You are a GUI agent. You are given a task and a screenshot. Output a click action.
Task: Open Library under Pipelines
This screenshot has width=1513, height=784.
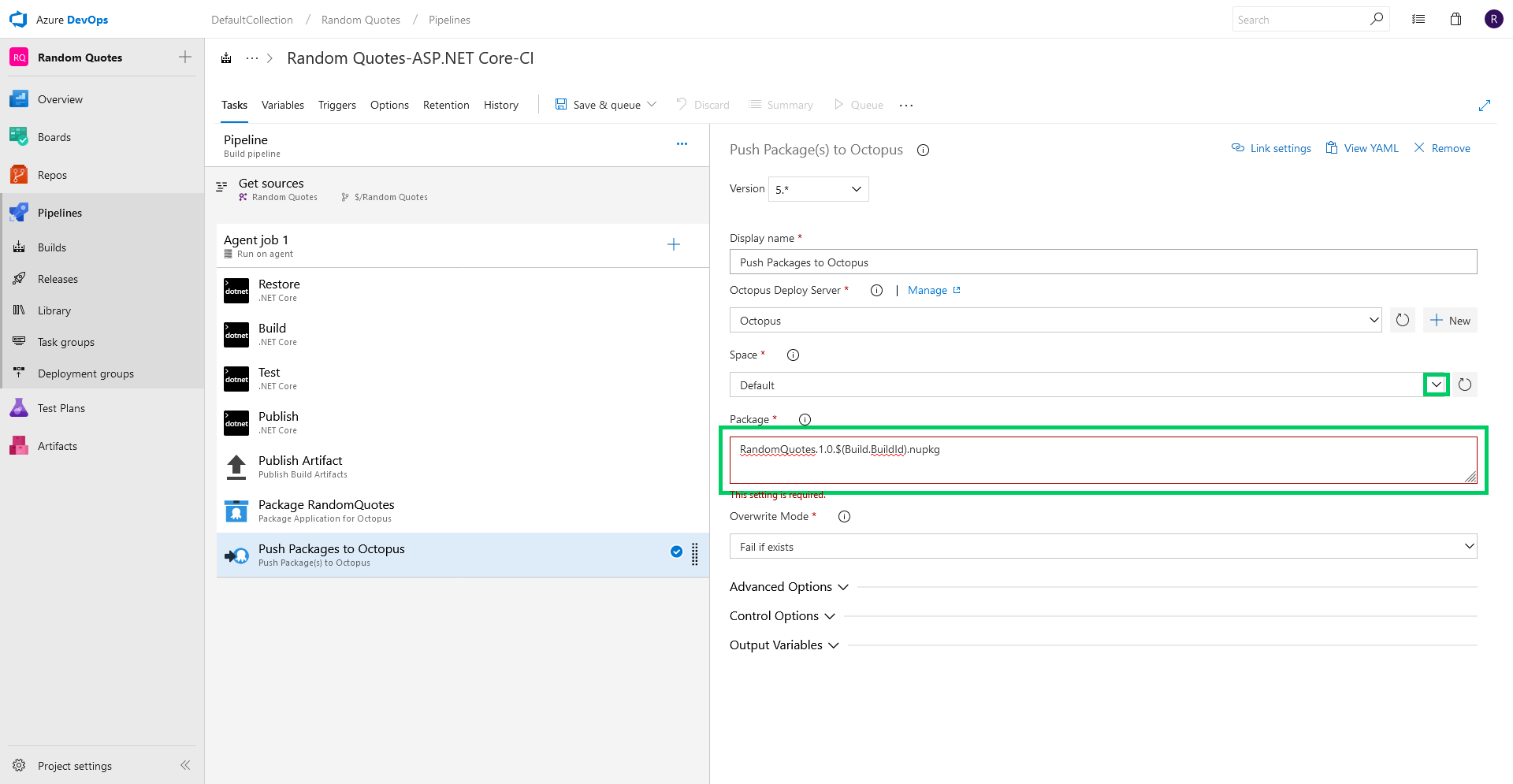pos(54,310)
